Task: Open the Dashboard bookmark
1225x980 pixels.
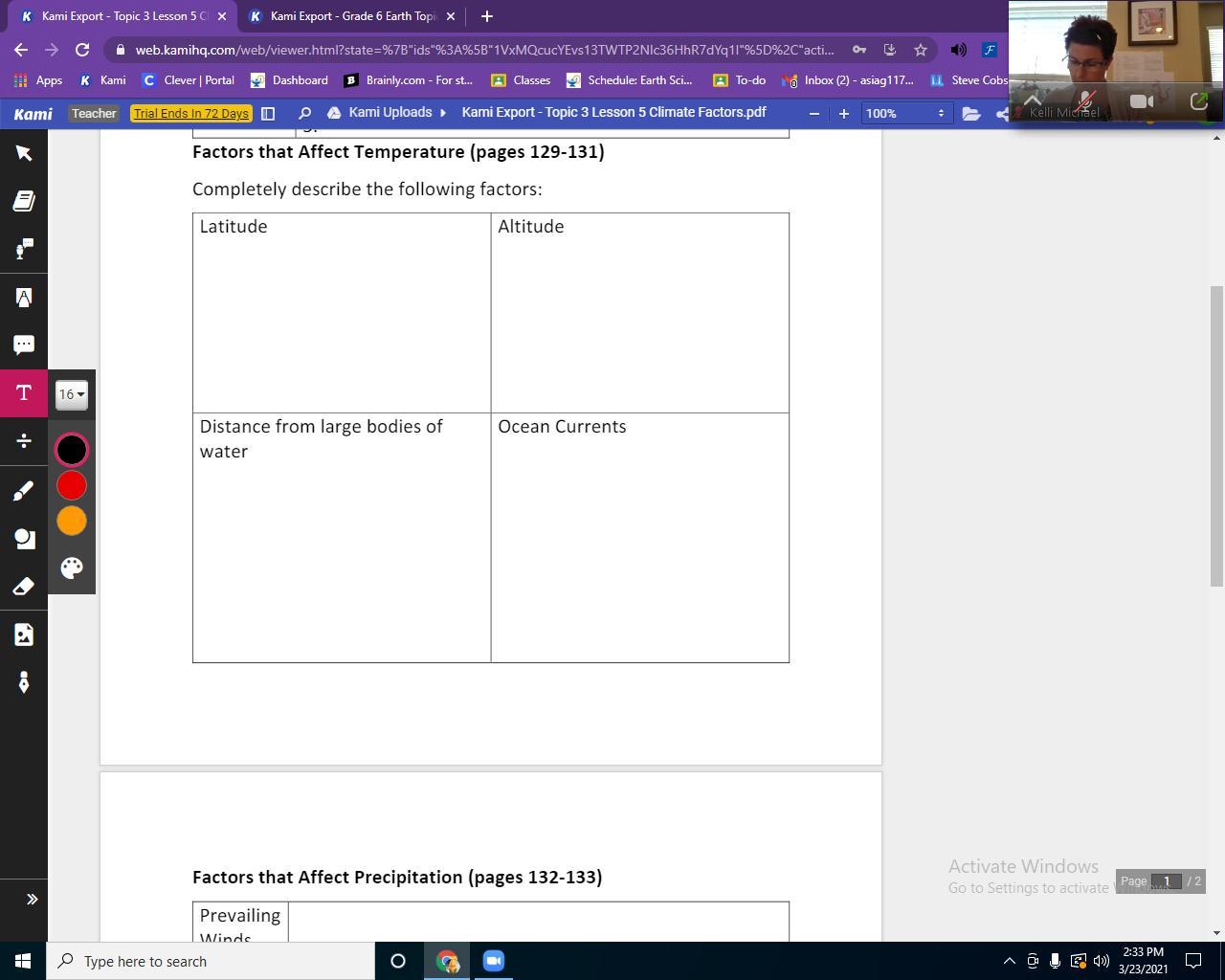Action: coord(289,80)
